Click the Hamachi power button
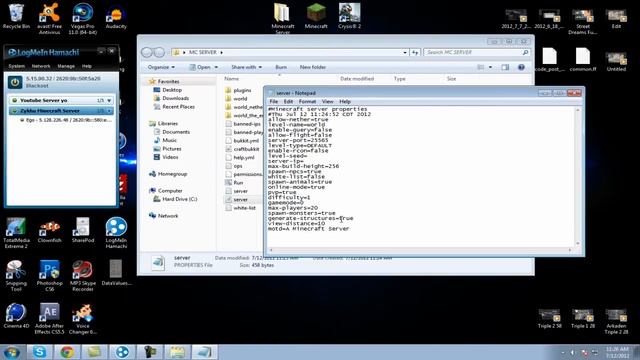The width and height of the screenshot is (640, 360). pos(15,82)
